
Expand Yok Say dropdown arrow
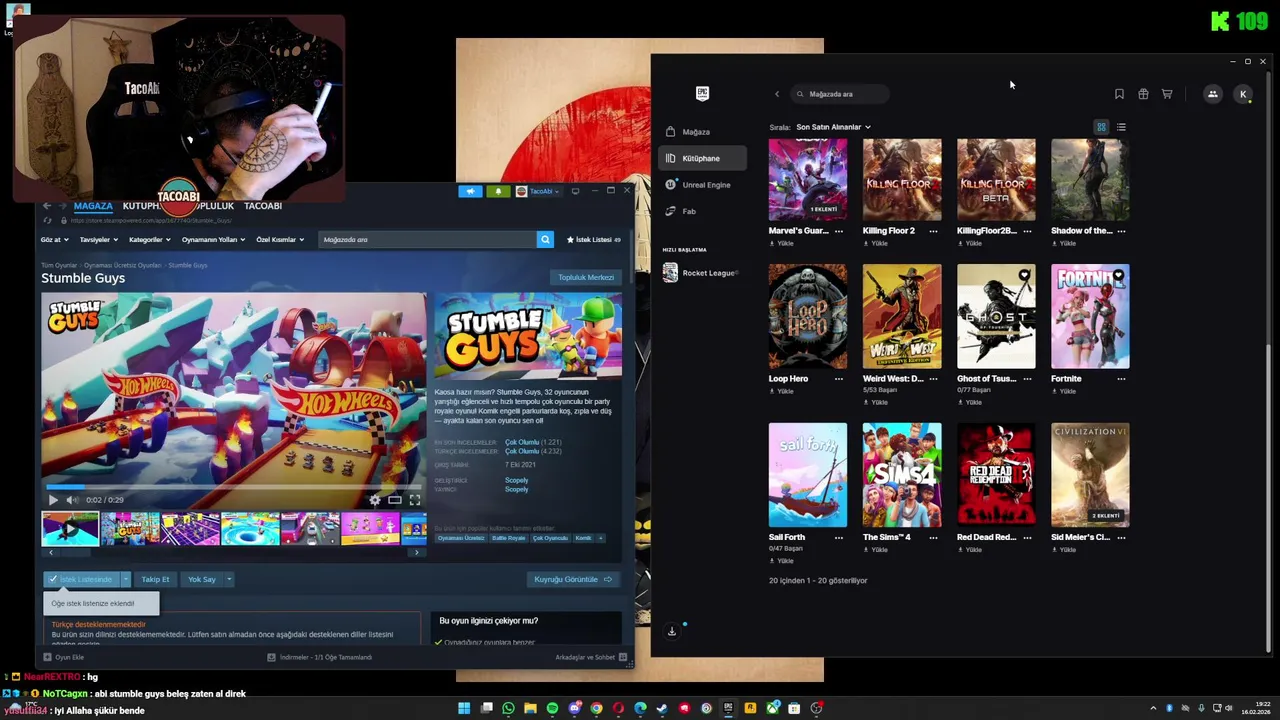coord(229,579)
